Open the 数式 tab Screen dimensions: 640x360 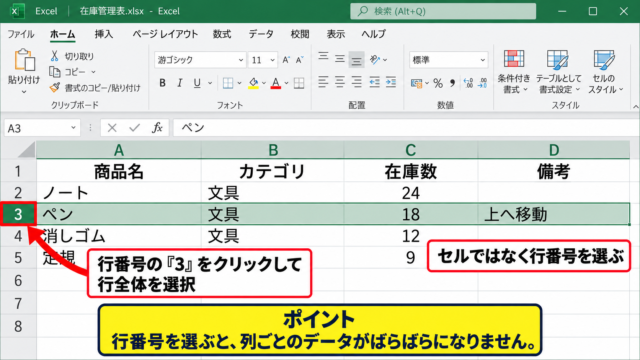(x=222, y=34)
